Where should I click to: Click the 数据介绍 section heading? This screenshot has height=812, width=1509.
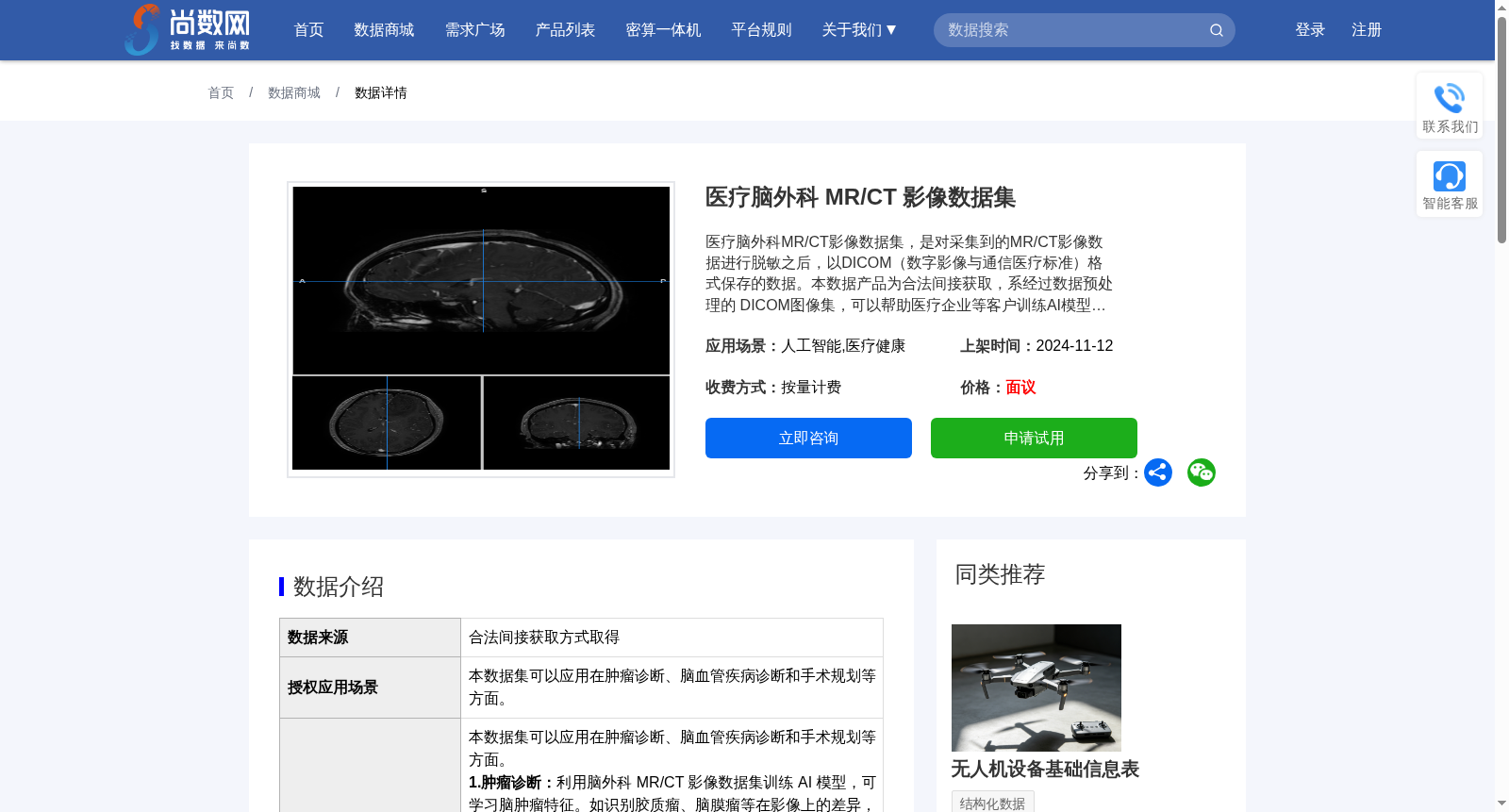339,587
